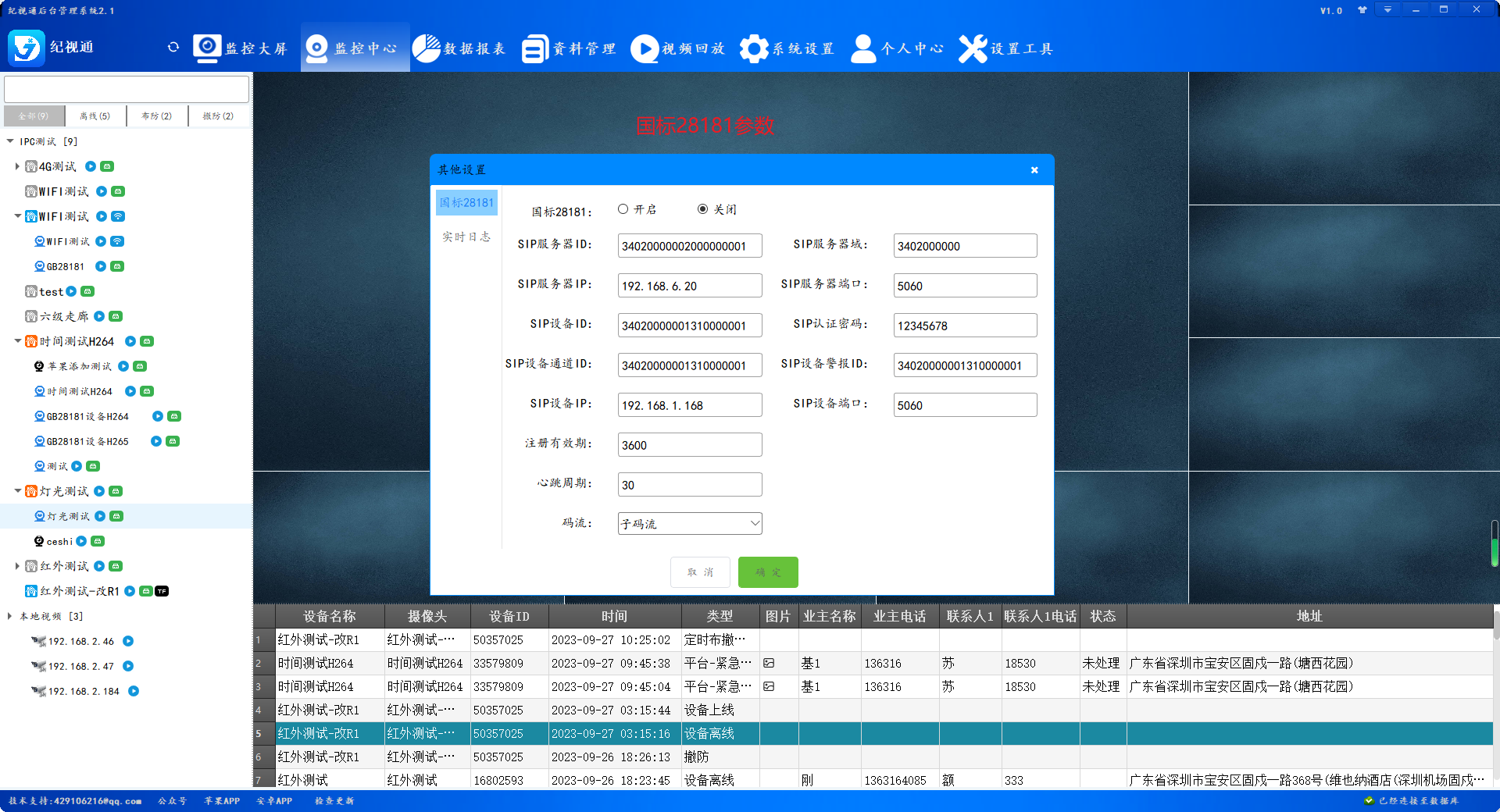Collapse the IPC测试 [9] tree group
The height and width of the screenshot is (812, 1500).
[10, 141]
